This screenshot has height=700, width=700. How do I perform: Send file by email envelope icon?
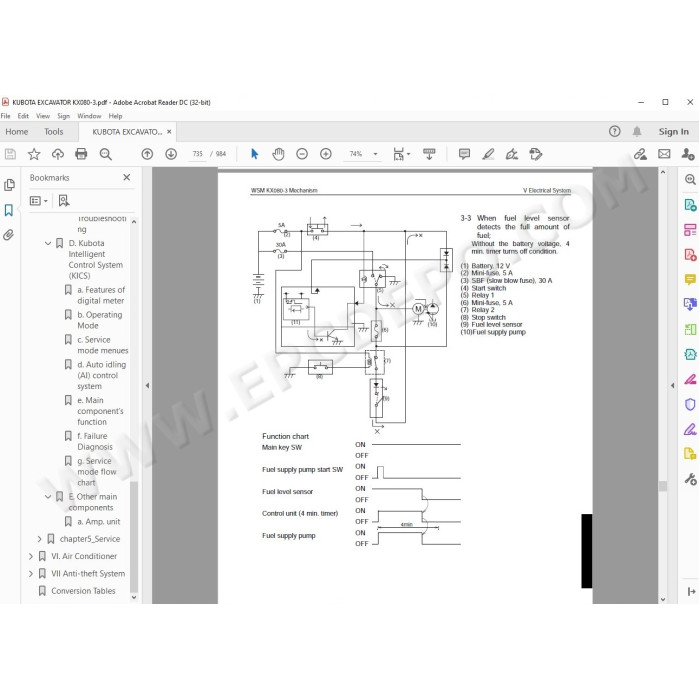664,154
